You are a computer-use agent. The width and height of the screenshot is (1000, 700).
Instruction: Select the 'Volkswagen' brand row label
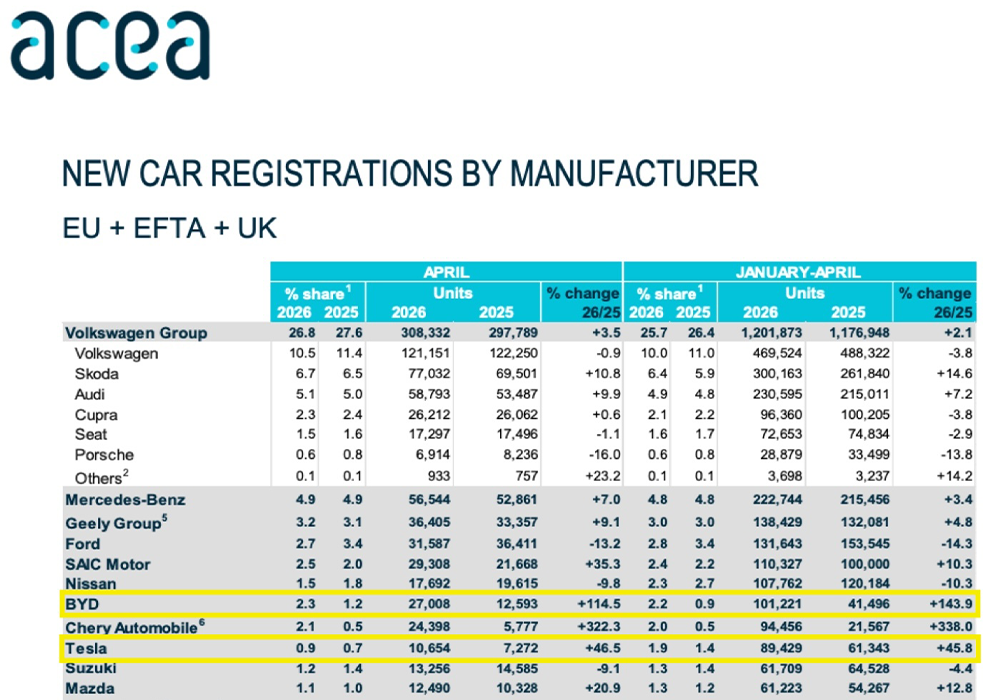click(116, 353)
